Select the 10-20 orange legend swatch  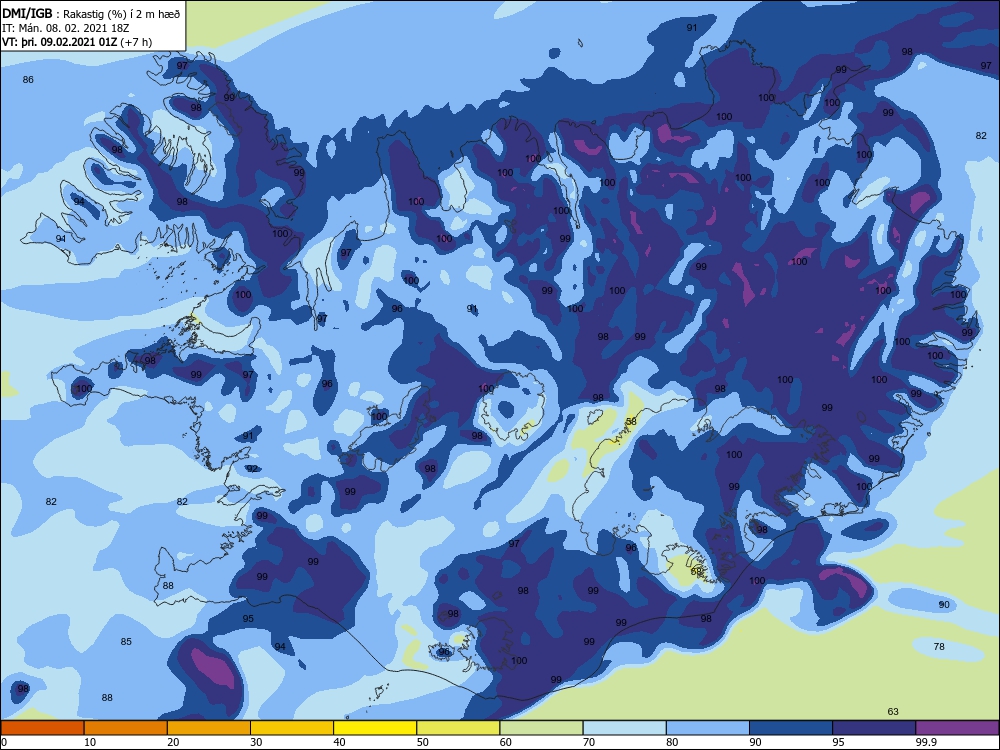126,728
